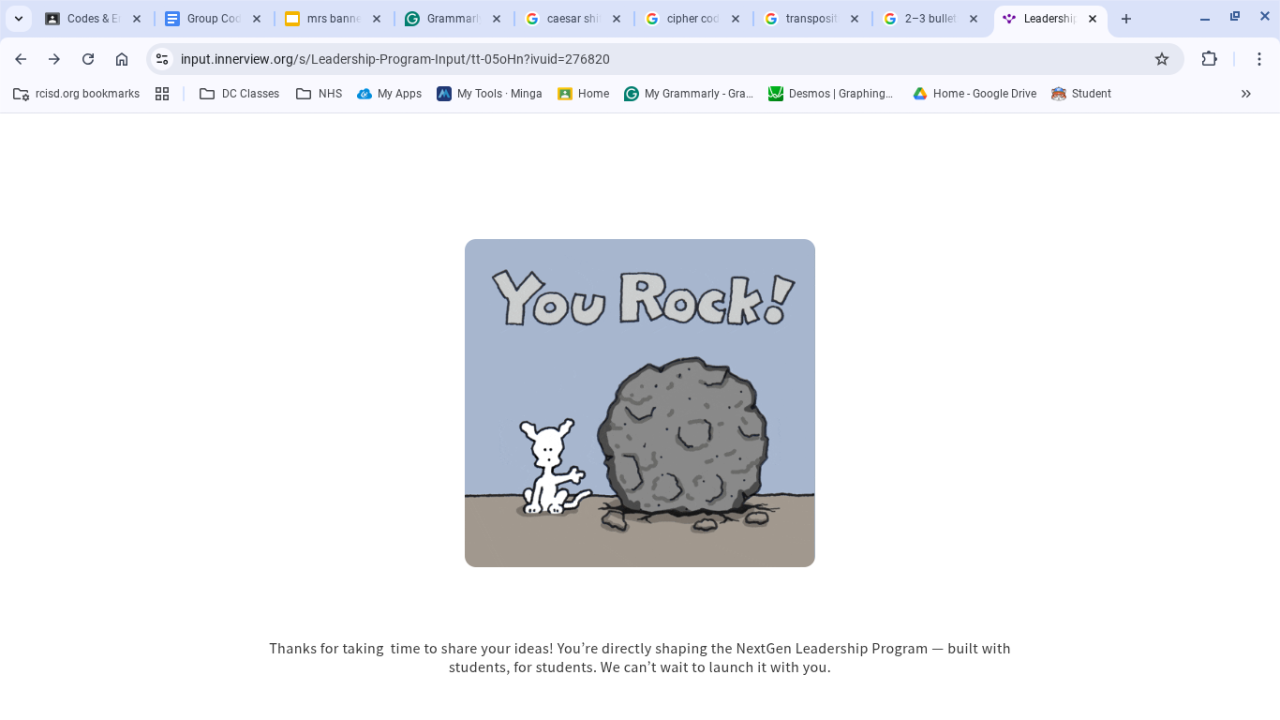The image size is (1280, 720).
Task: Switch to the mrs banne Slides tab
Action: pyautogui.click(x=332, y=19)
